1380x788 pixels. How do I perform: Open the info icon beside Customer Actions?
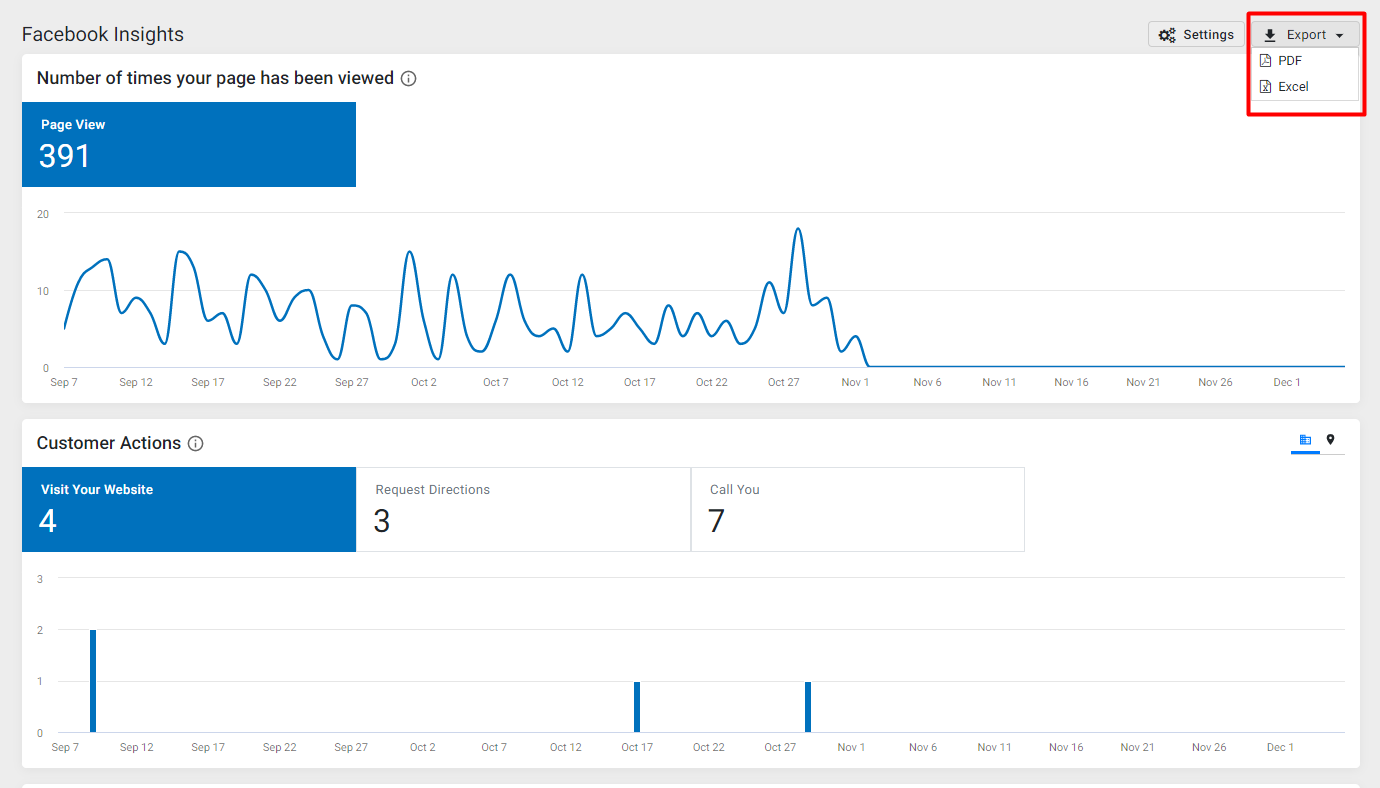pyautogui.click(x=196, y=443)
